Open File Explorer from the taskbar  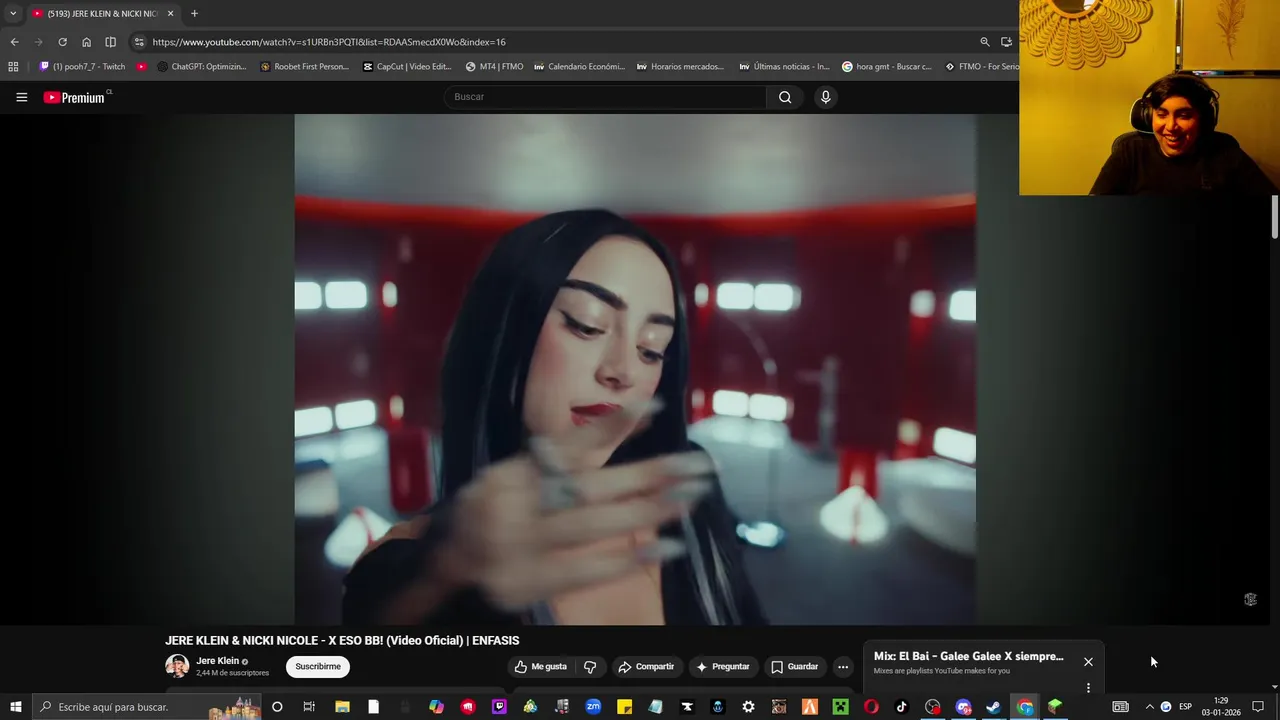coord(342,707)
